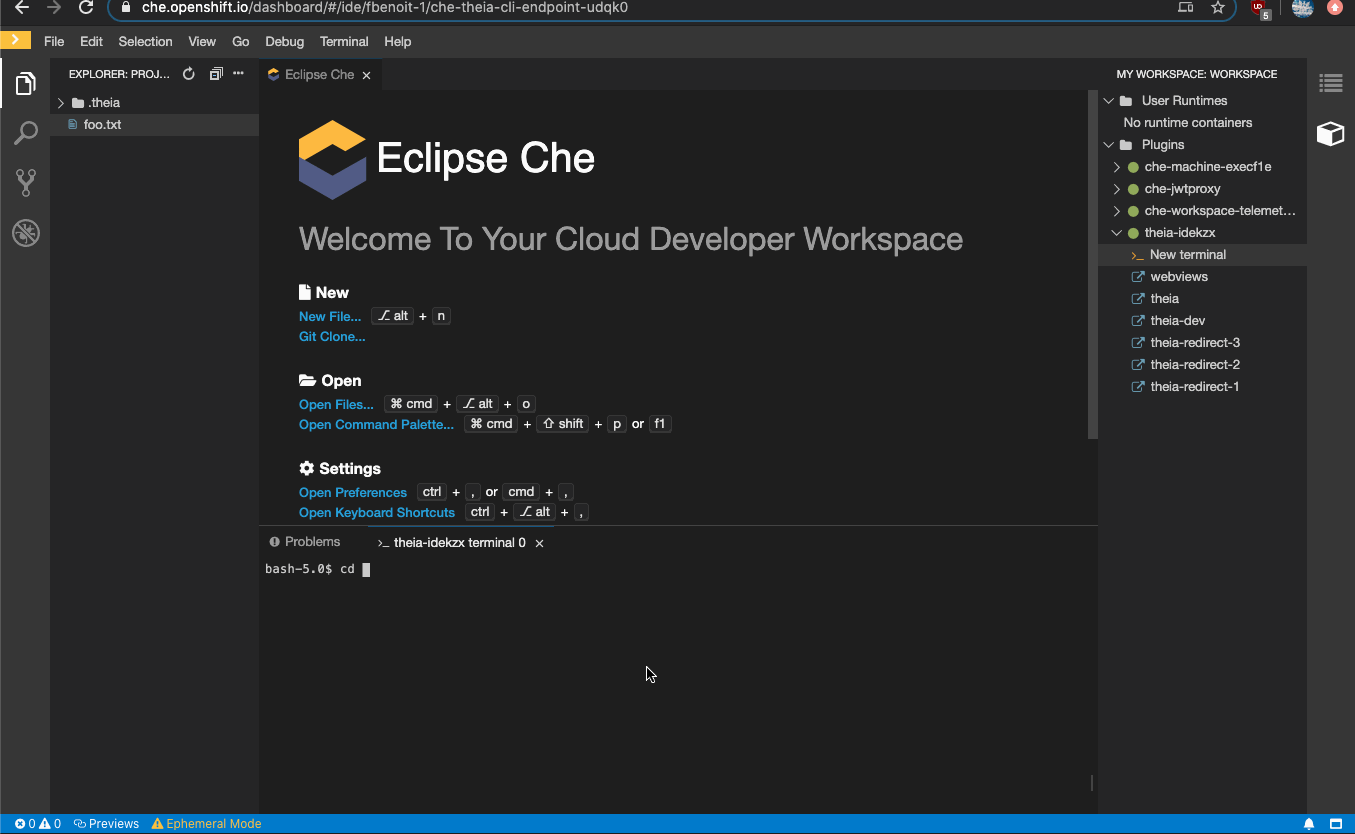The width and height of the screenshot is (1355, 834).
Task: Click the New File... link
Action: [x=330, y=316]
